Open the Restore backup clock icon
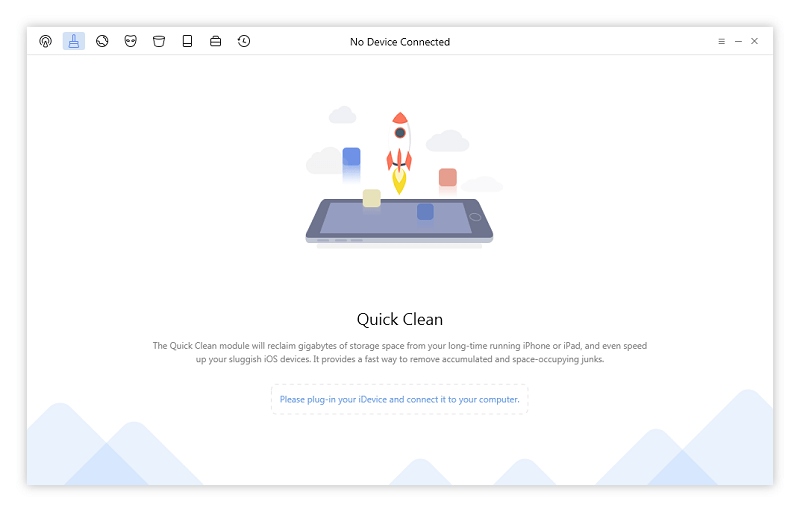This screenshot has height=512, width=800. tap(244, 41)
